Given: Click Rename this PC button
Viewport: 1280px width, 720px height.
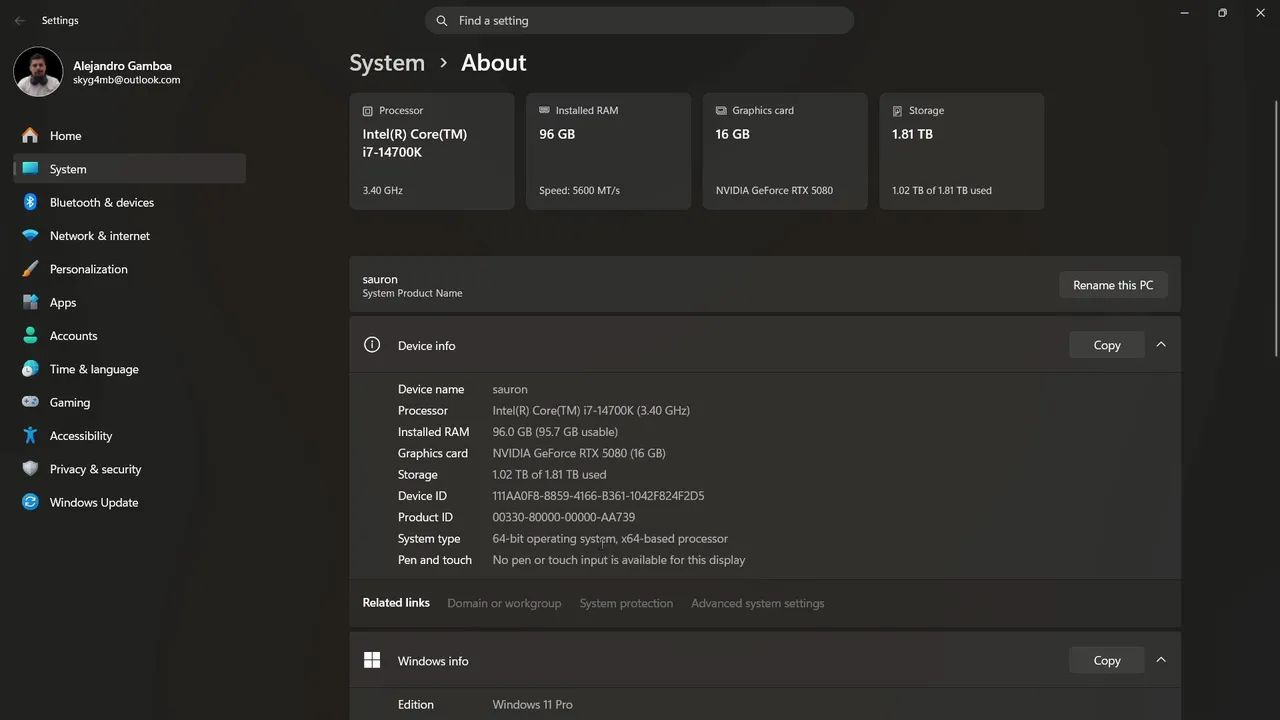Looking at the screenshot, I should pyautogui.click(x=1113, y=285).
